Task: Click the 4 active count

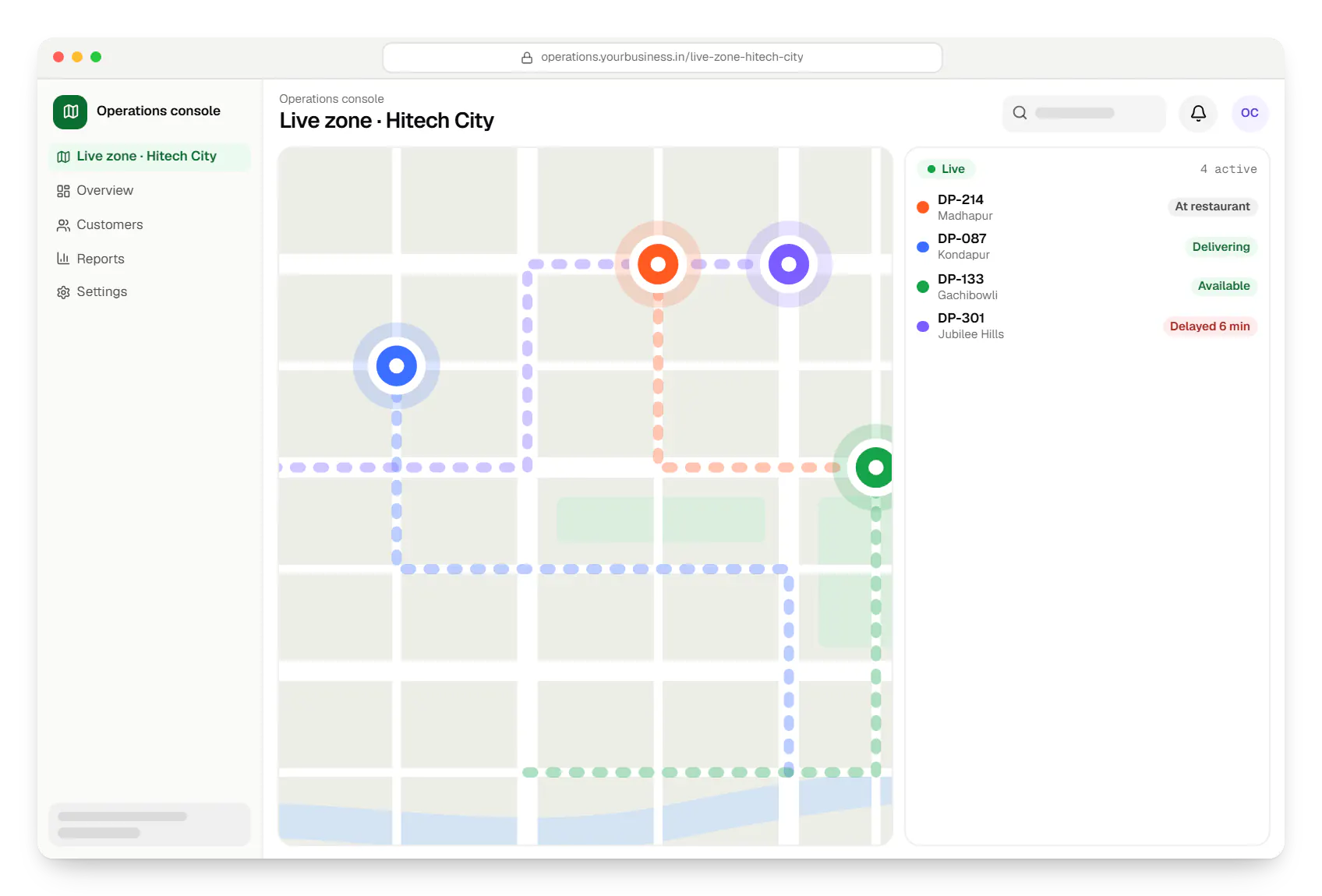Action: pyautogui.click(x=1228, y=169)
